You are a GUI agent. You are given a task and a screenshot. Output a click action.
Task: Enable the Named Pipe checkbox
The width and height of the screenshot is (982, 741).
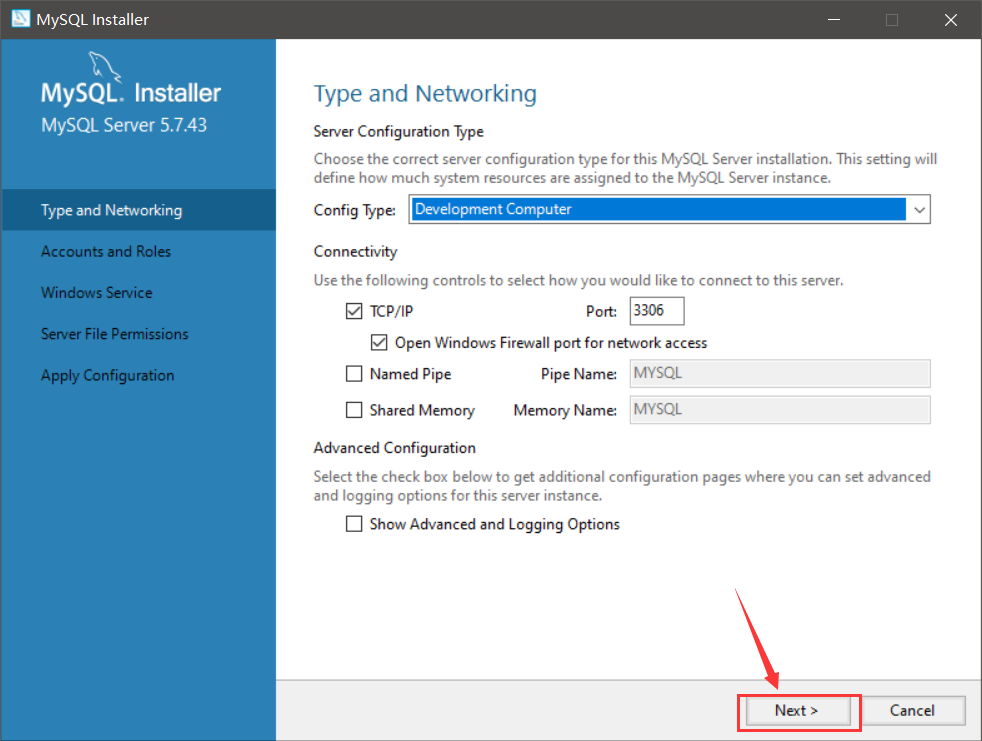click(354, 374)
